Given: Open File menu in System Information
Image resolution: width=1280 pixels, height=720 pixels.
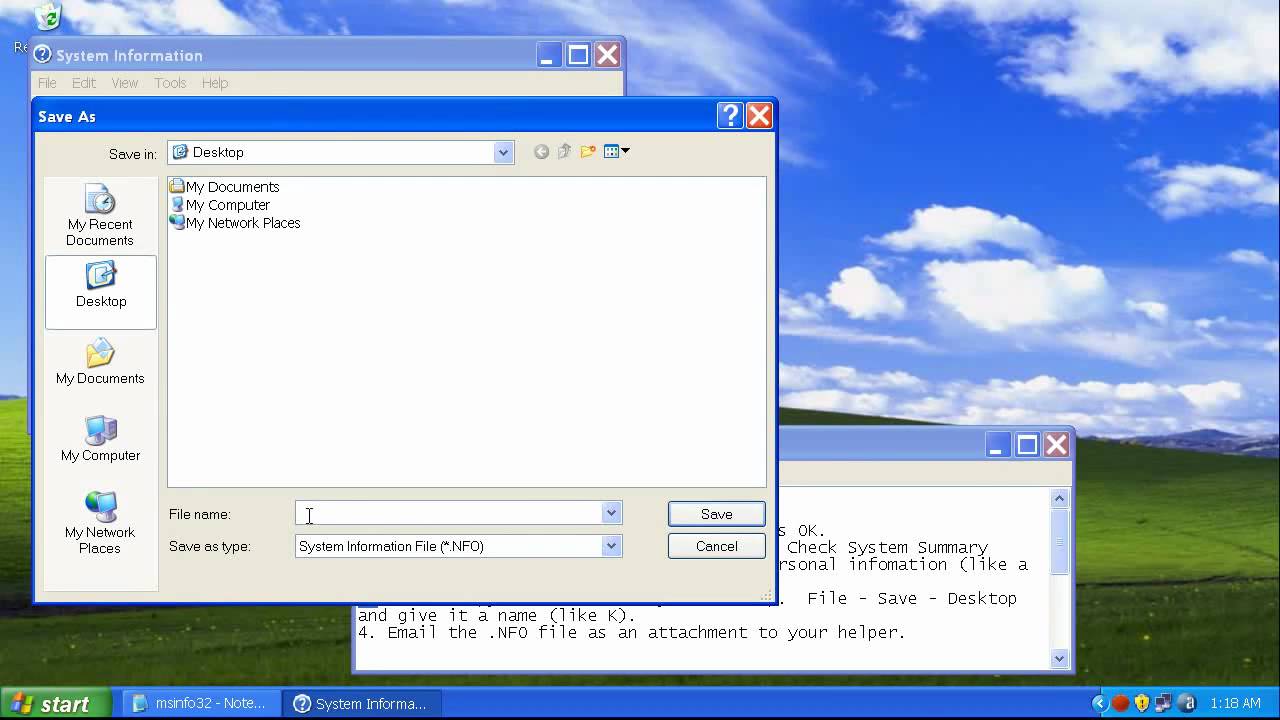Looking at the screenshot, I should point(47,83).
